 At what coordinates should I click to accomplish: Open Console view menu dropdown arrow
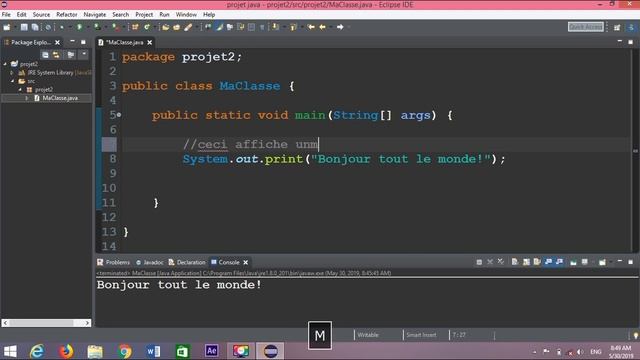point(611,262)
